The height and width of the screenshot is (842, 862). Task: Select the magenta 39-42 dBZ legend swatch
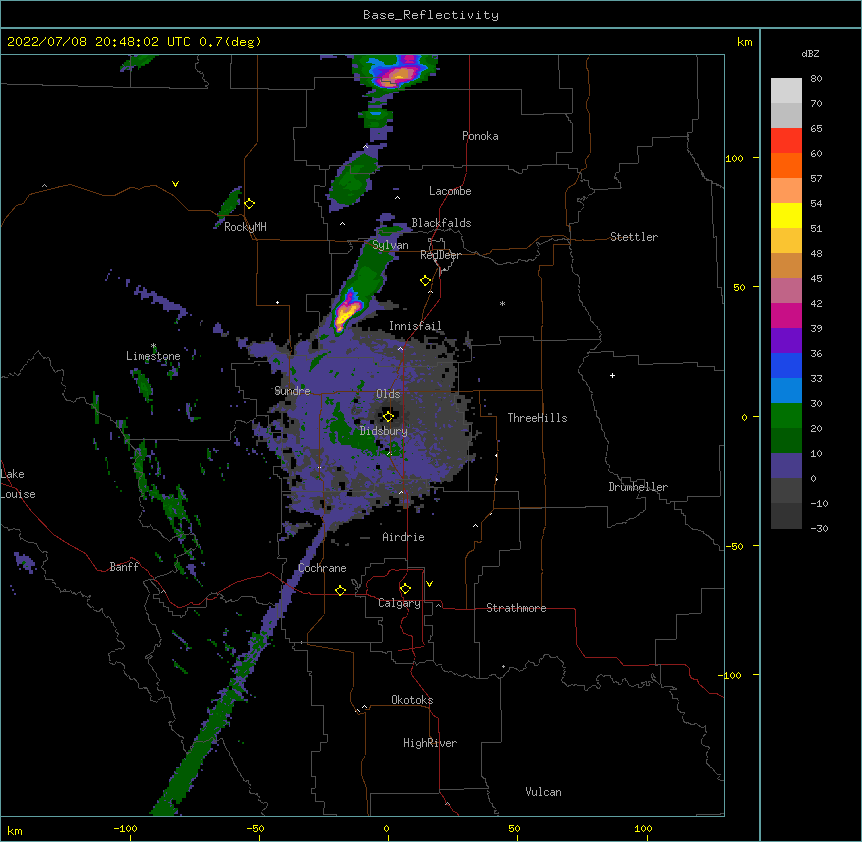(x=786, y=315)
